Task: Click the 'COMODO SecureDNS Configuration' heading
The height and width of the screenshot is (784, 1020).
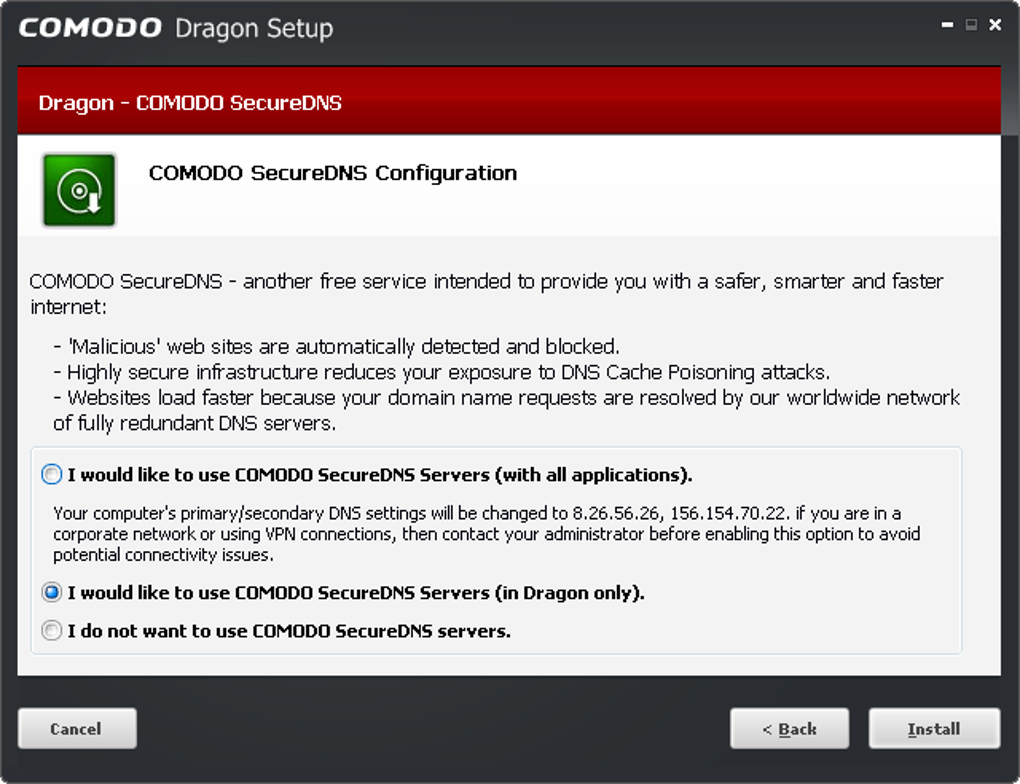Action: point(333,173)
